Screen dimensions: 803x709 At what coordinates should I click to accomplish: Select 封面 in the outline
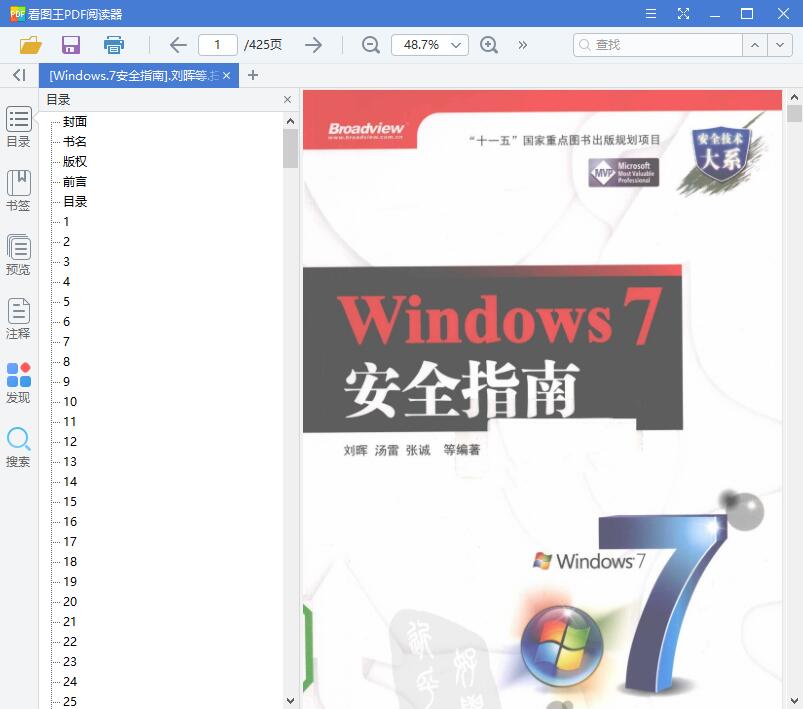click(75, 121)
